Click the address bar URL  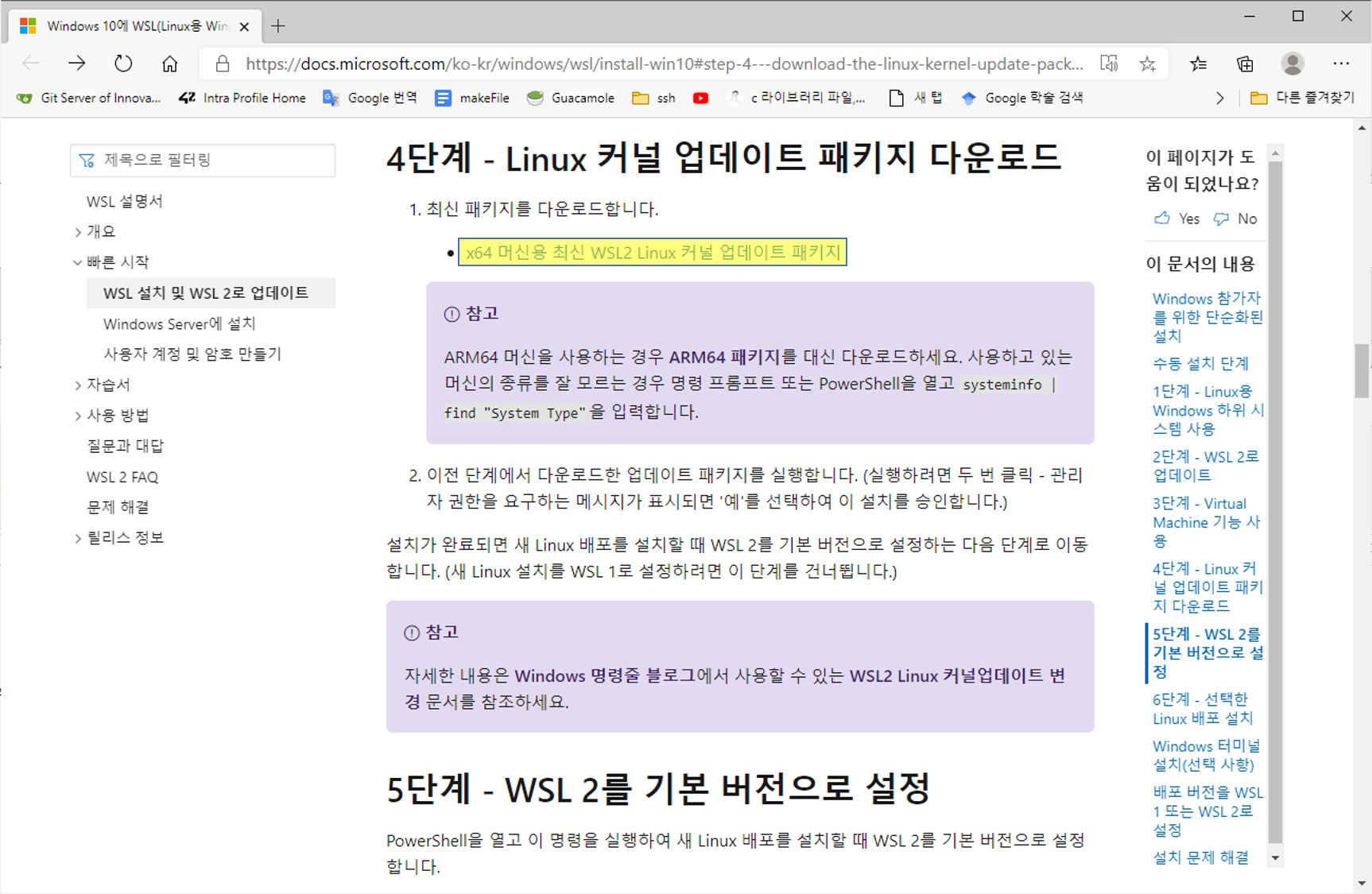(x=664, y=64)
